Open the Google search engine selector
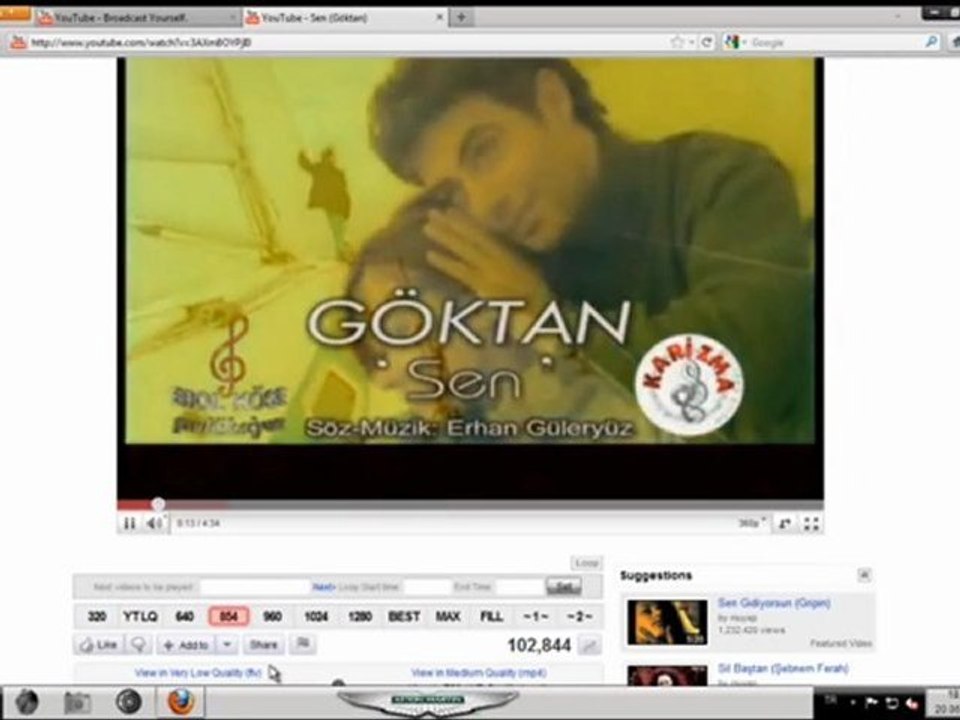The height and width of the screenshot is (720, 960). (x=735, y=42)
